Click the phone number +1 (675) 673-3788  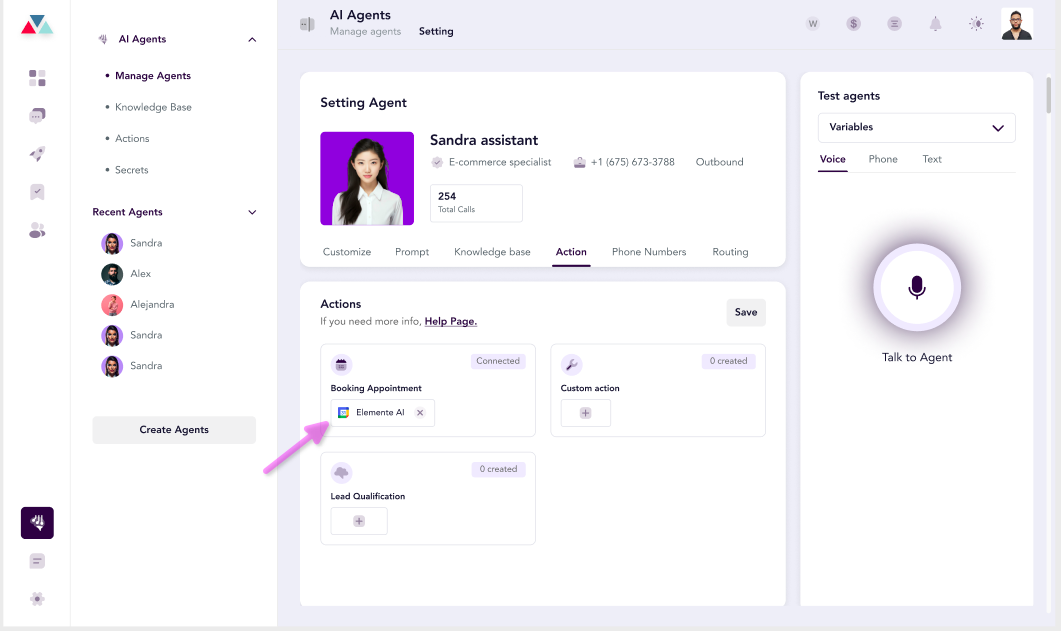tap(632, 162)
